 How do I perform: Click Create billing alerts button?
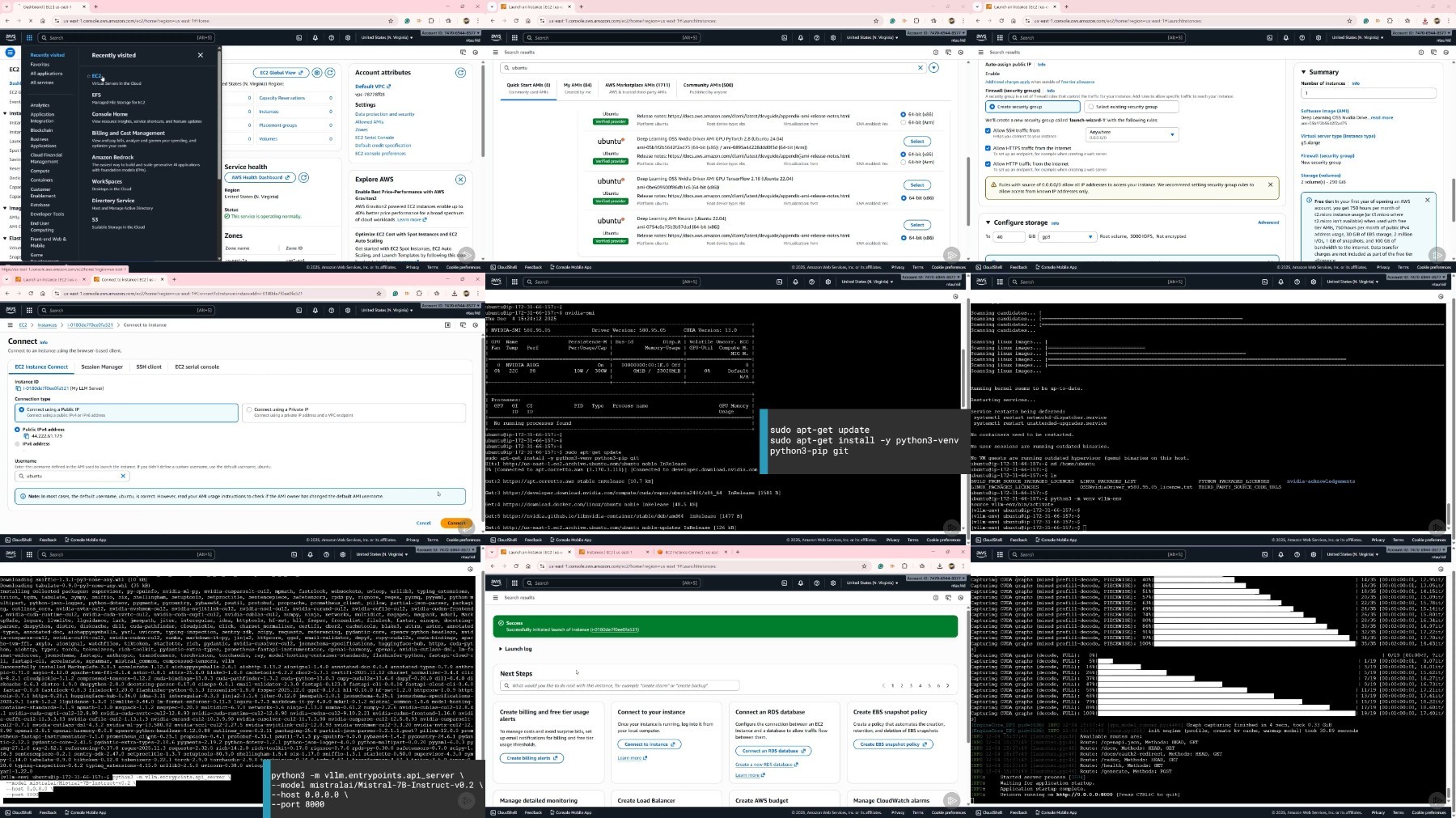coord(531,758)
